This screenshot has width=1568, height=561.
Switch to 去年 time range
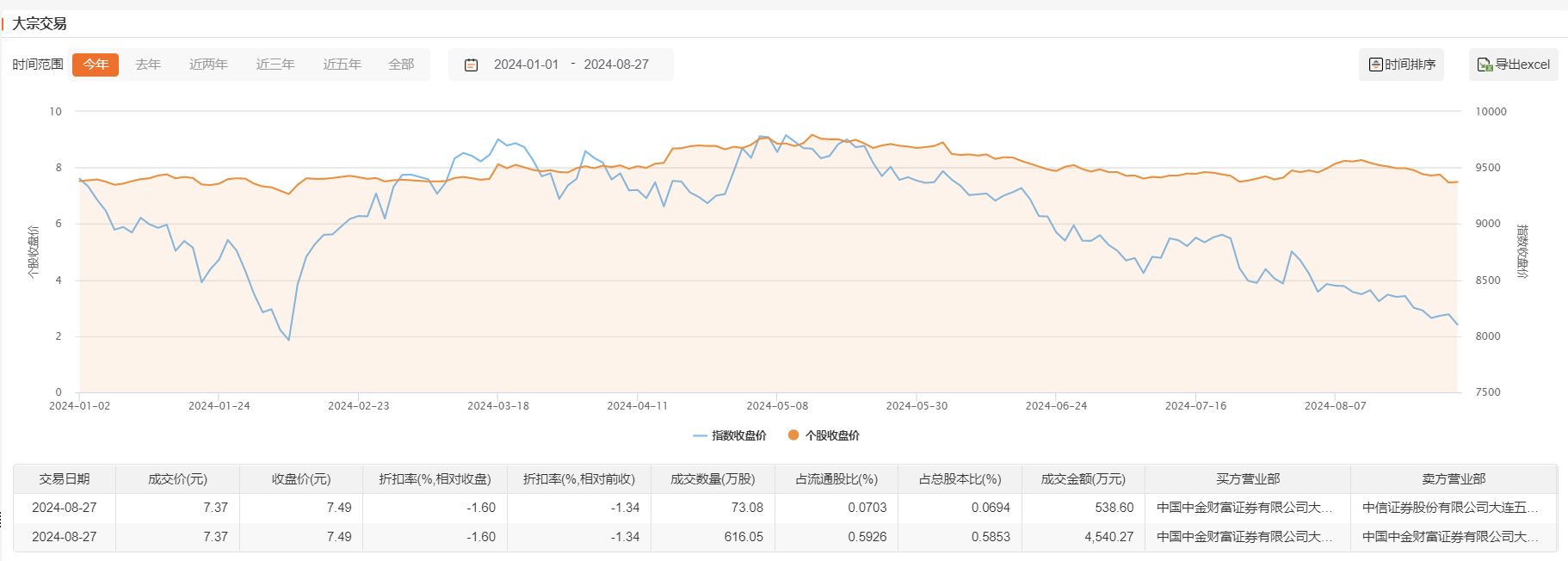[148, 65]
